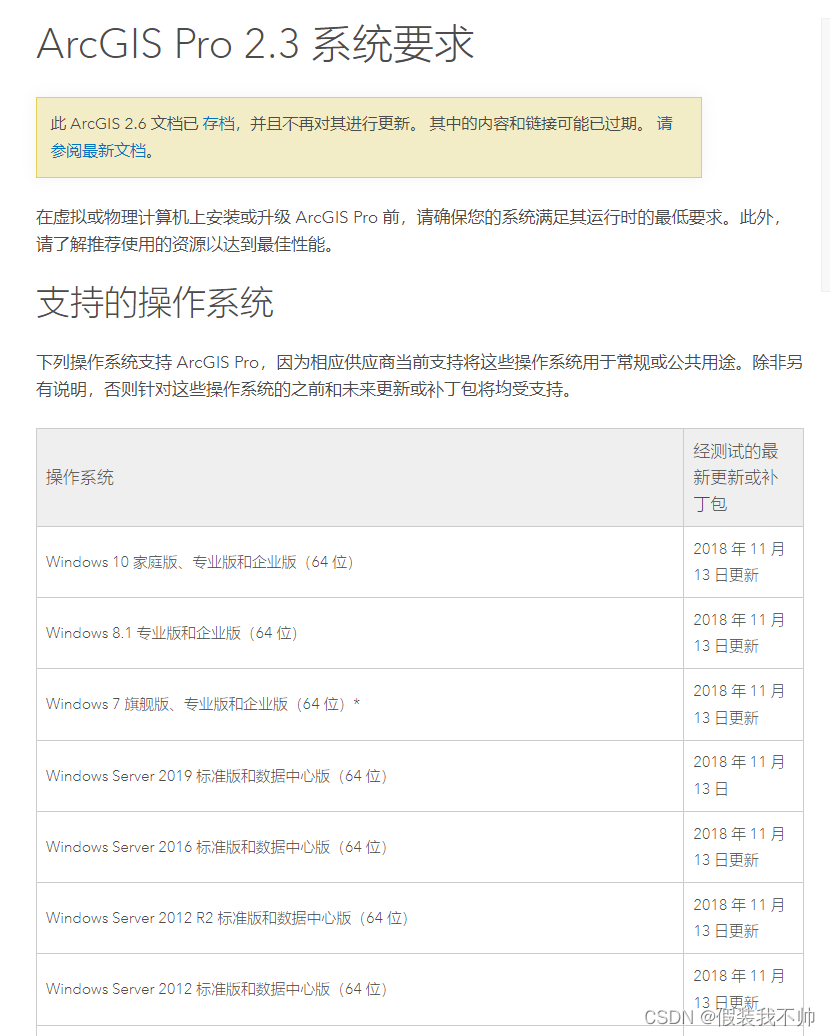Click the update date for Windows 7

coord(739,704)
